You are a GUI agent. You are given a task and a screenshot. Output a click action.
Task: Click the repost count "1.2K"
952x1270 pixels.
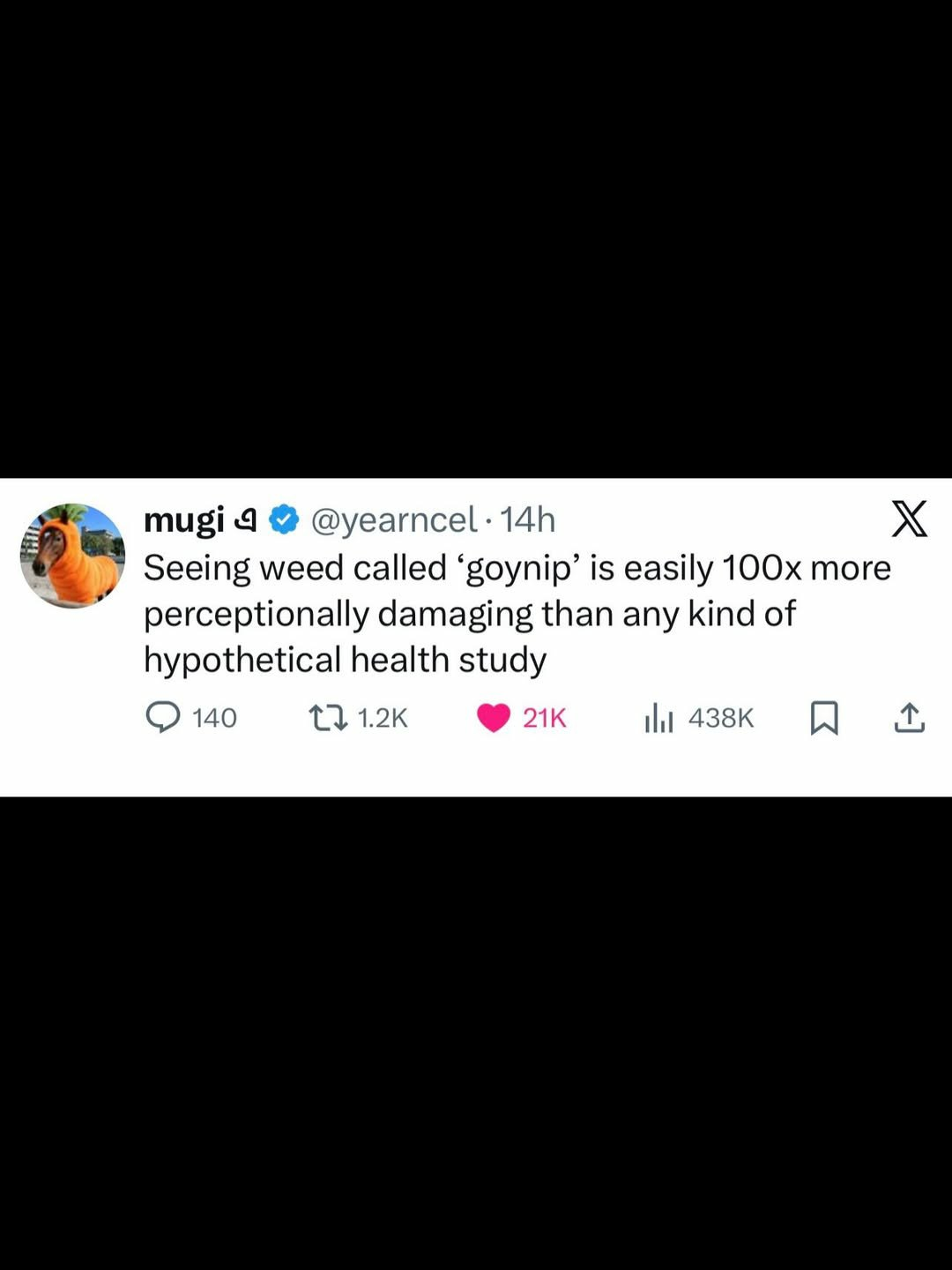pyautogui.click(x=383, y=718)
